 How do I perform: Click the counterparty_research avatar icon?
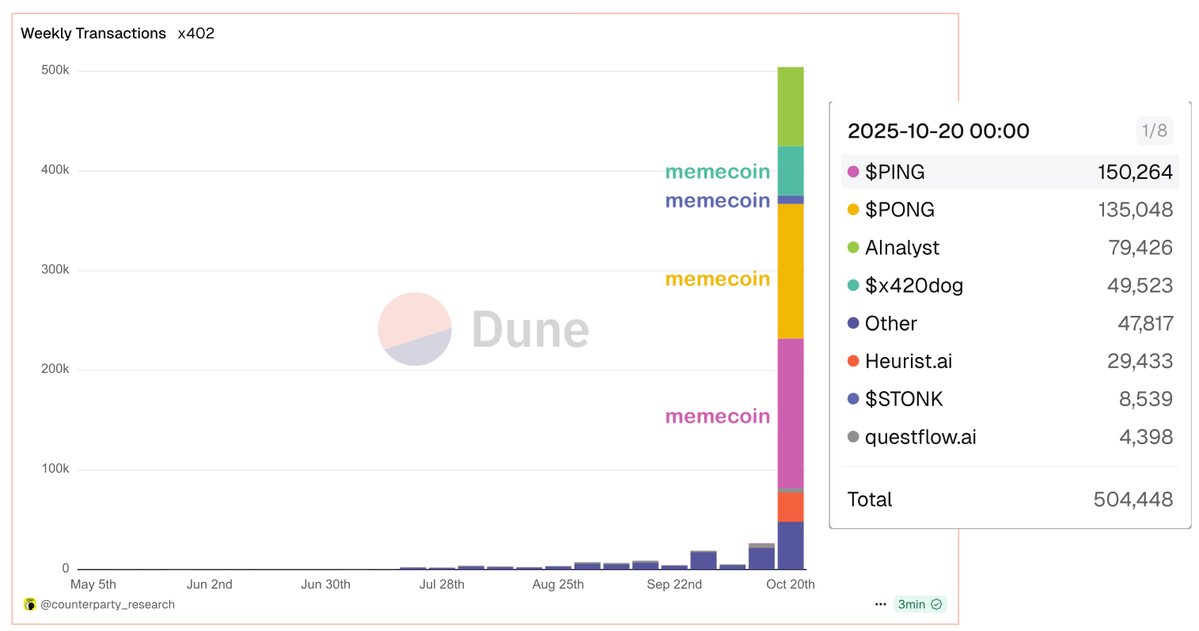(x=30, y=605)
